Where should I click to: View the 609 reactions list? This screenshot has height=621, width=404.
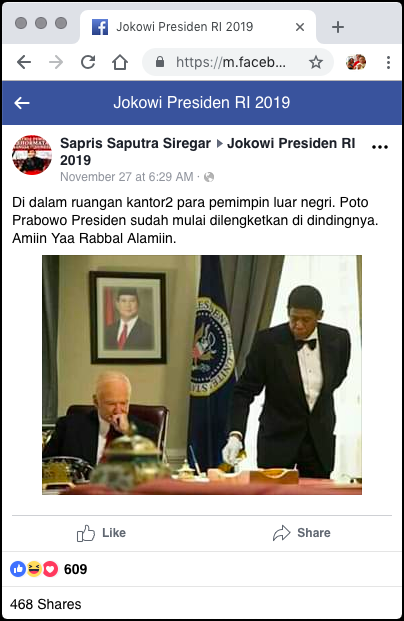point(49,569)
